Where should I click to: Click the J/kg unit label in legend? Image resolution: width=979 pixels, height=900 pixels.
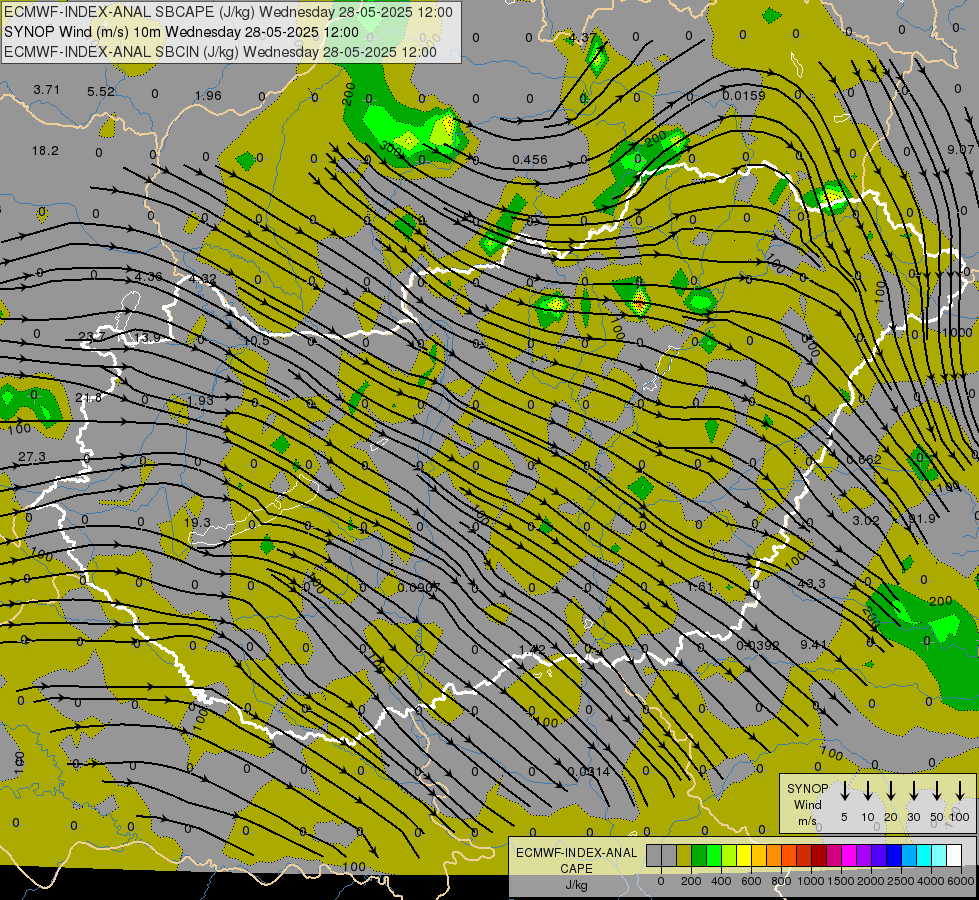pos(576,885)
